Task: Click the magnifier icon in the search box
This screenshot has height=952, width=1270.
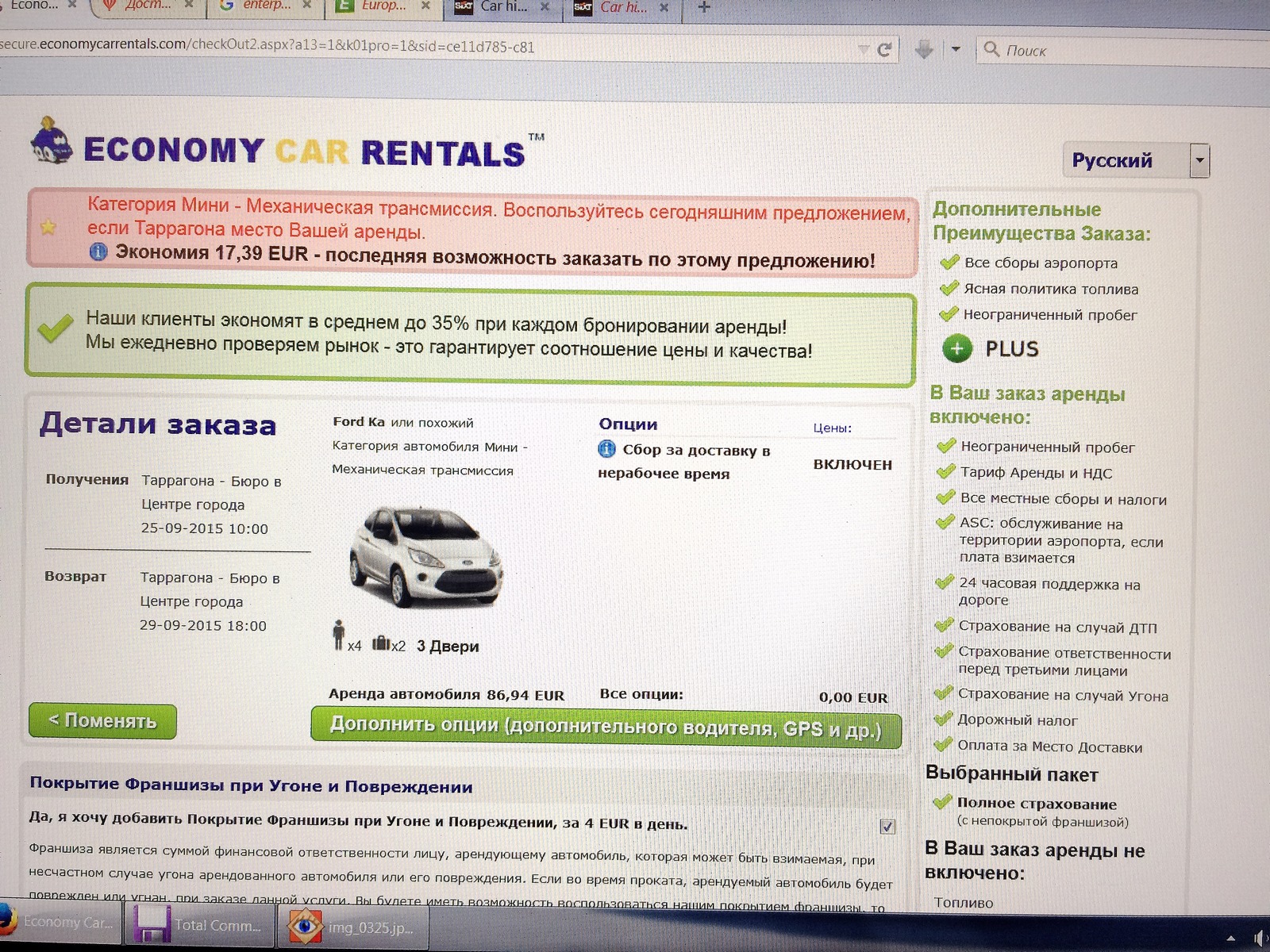Action: (x=991, y=49)
